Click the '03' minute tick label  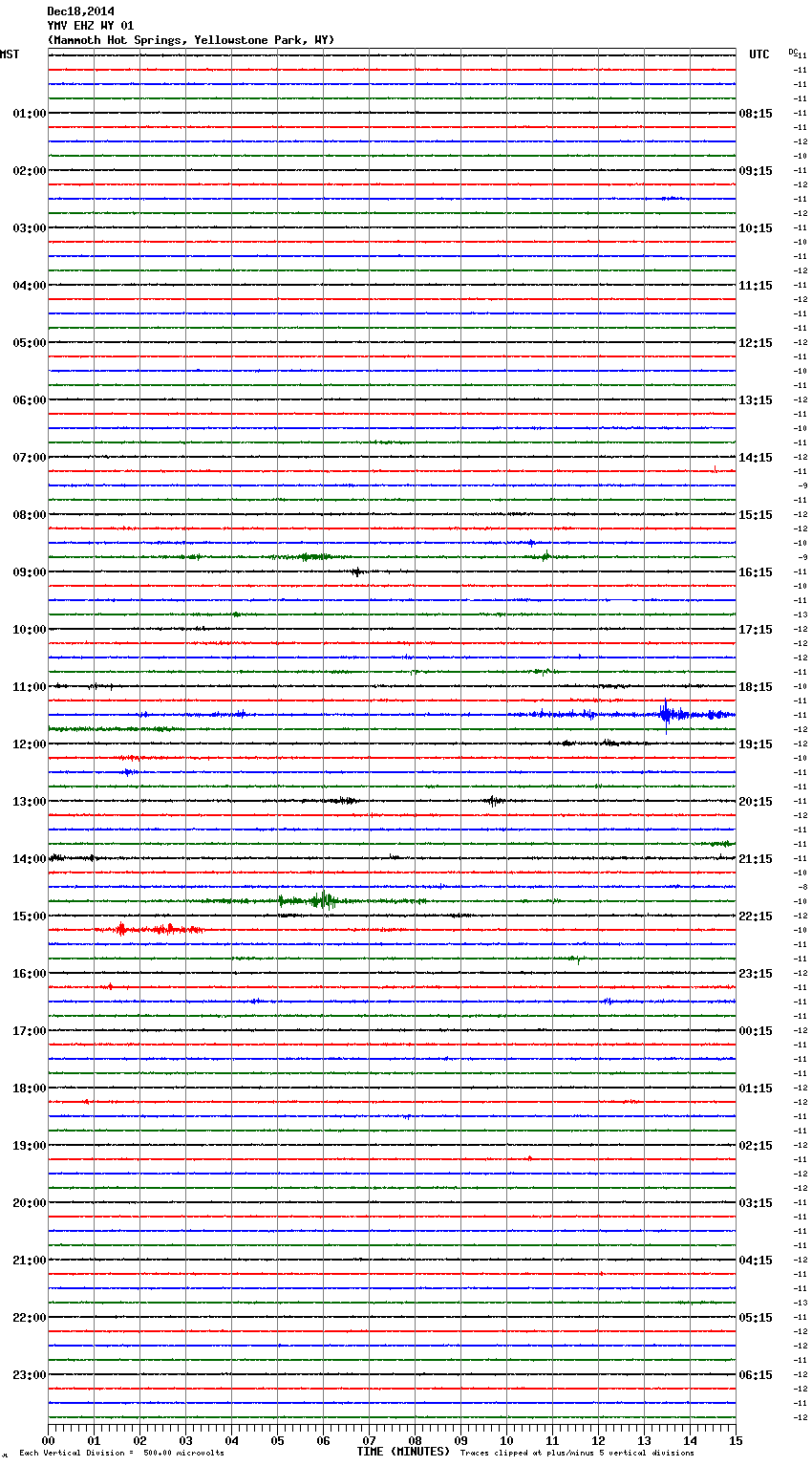[x=185, y=1441]
